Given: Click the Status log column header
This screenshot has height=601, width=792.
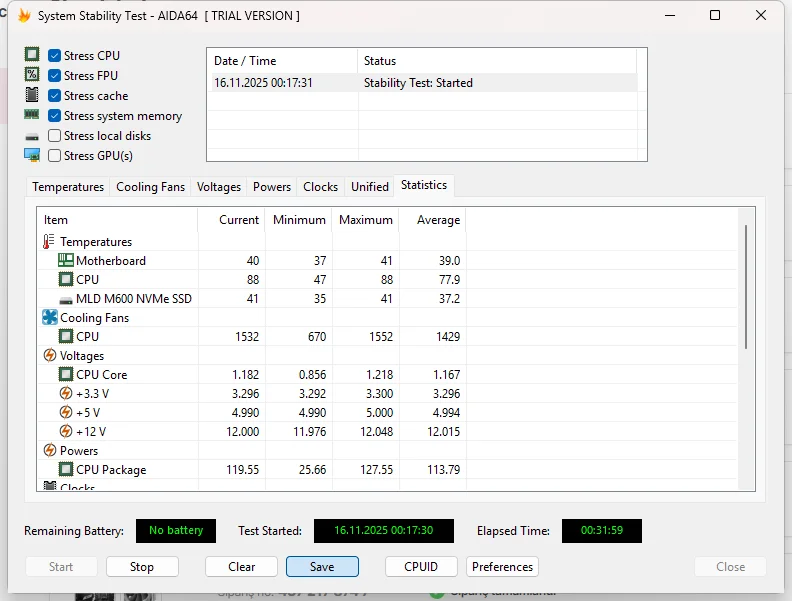Looking at the screenshot, I should click(x=497, y=61).
